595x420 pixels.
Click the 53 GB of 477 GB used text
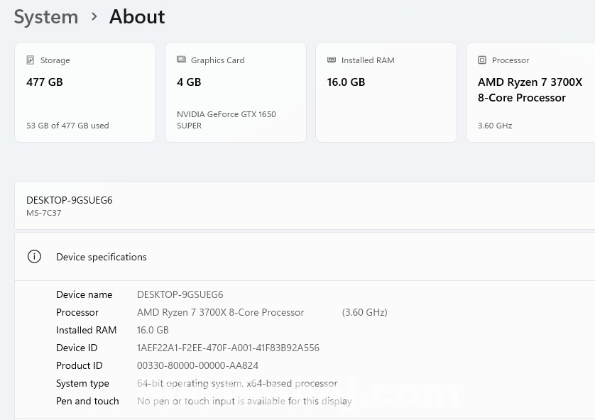68,126
